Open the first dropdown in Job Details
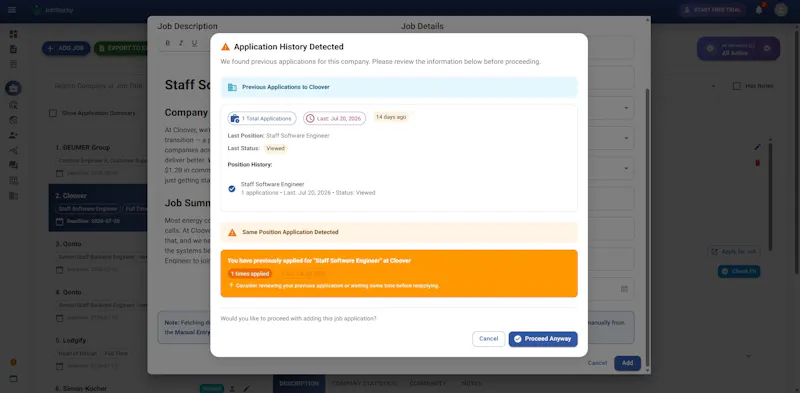 pos(626,108)
